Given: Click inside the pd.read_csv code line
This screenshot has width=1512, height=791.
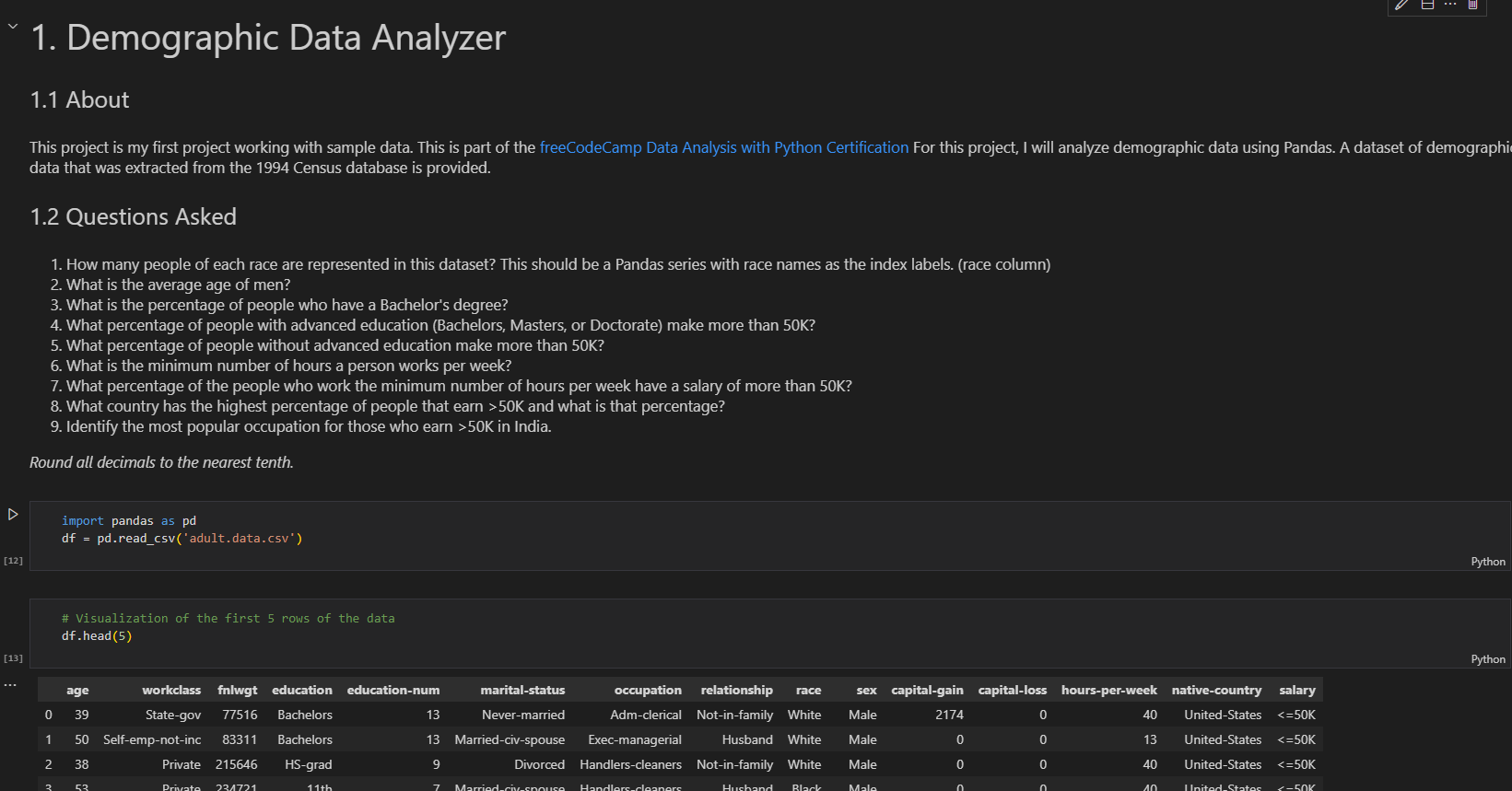Looking at the screenshot, I should coord(182,539).
